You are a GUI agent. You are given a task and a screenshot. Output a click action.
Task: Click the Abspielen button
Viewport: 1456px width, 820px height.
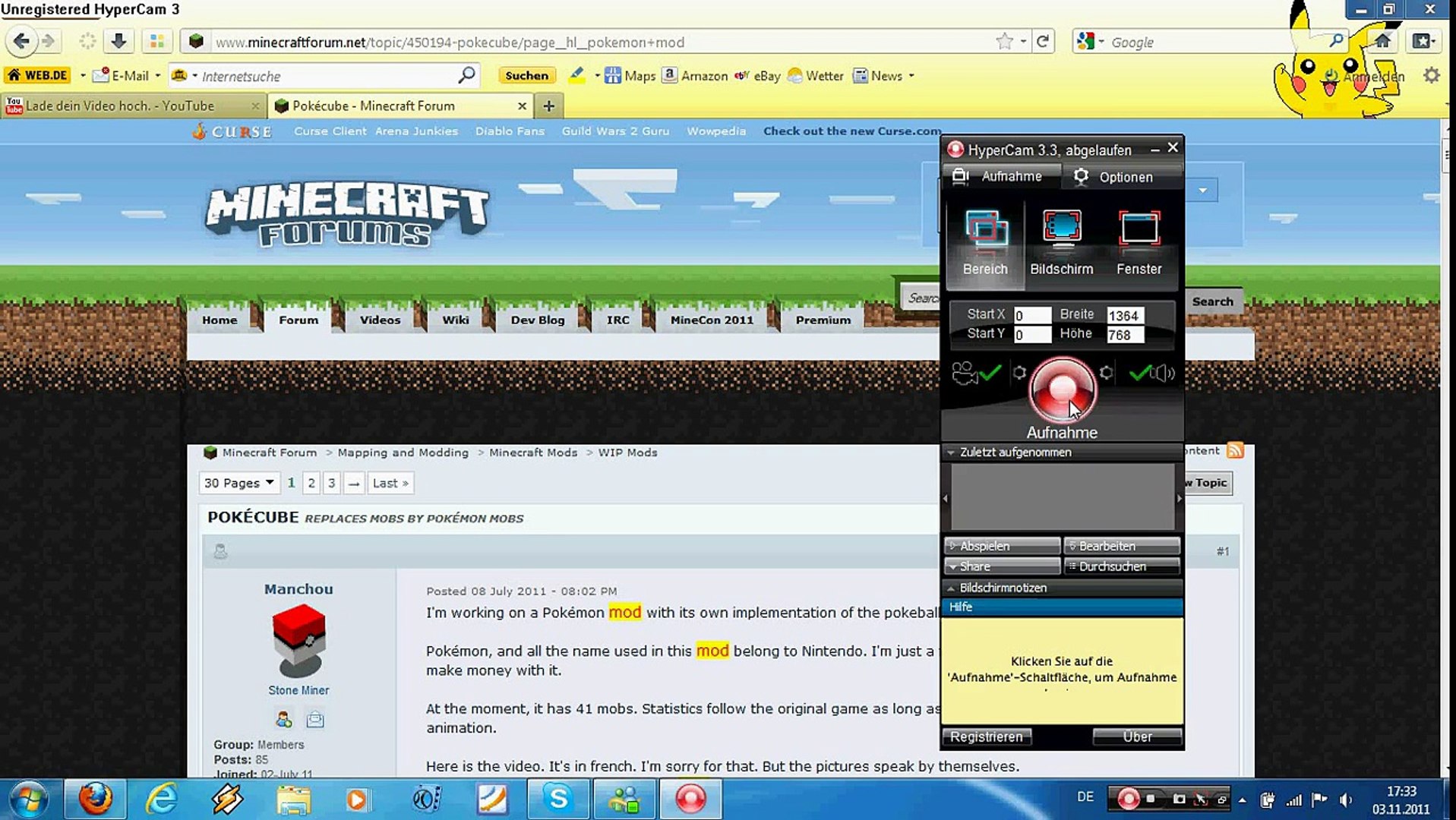coord(1002,546)
